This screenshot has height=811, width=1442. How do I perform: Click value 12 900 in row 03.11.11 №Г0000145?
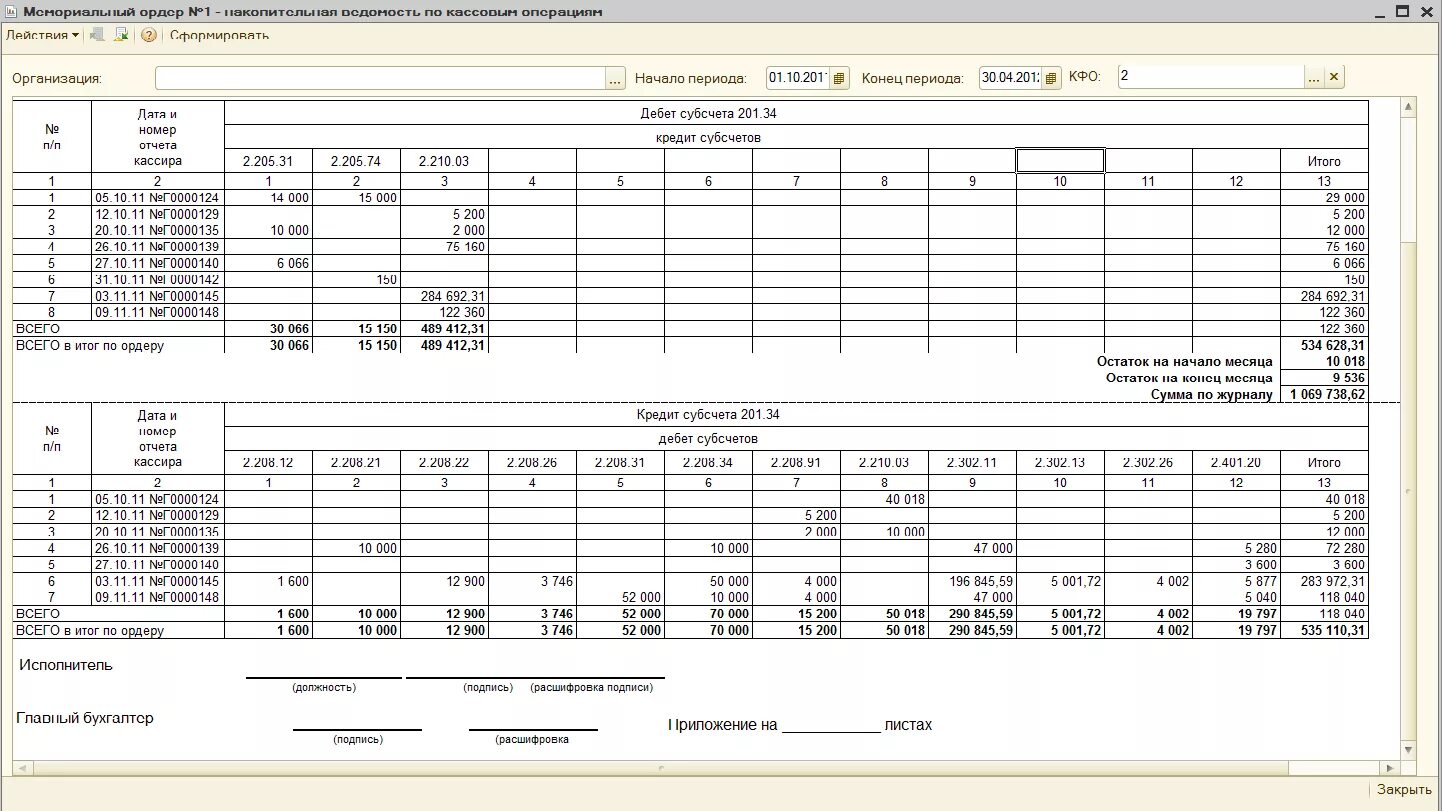[465, 581]
